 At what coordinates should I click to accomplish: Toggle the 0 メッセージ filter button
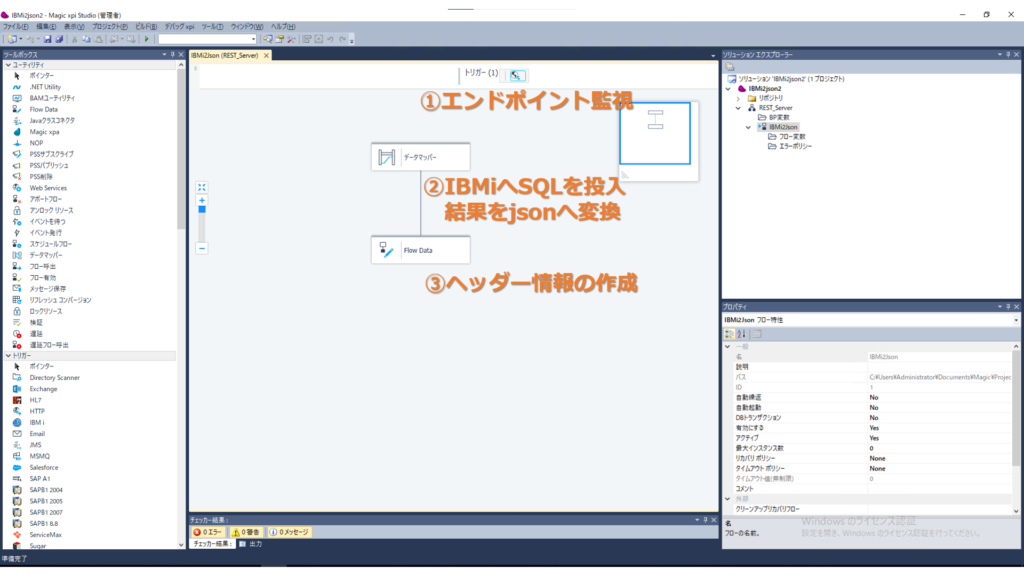pos(289,532)
